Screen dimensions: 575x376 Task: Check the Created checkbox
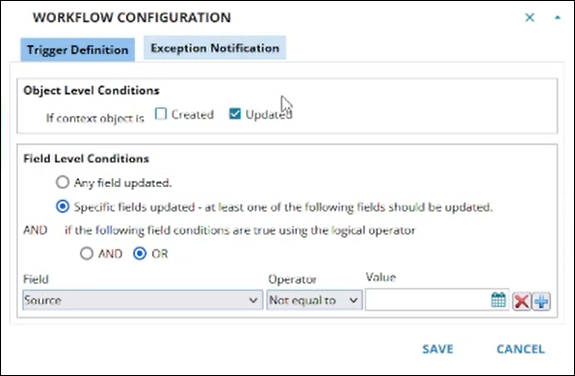point(161,114)
